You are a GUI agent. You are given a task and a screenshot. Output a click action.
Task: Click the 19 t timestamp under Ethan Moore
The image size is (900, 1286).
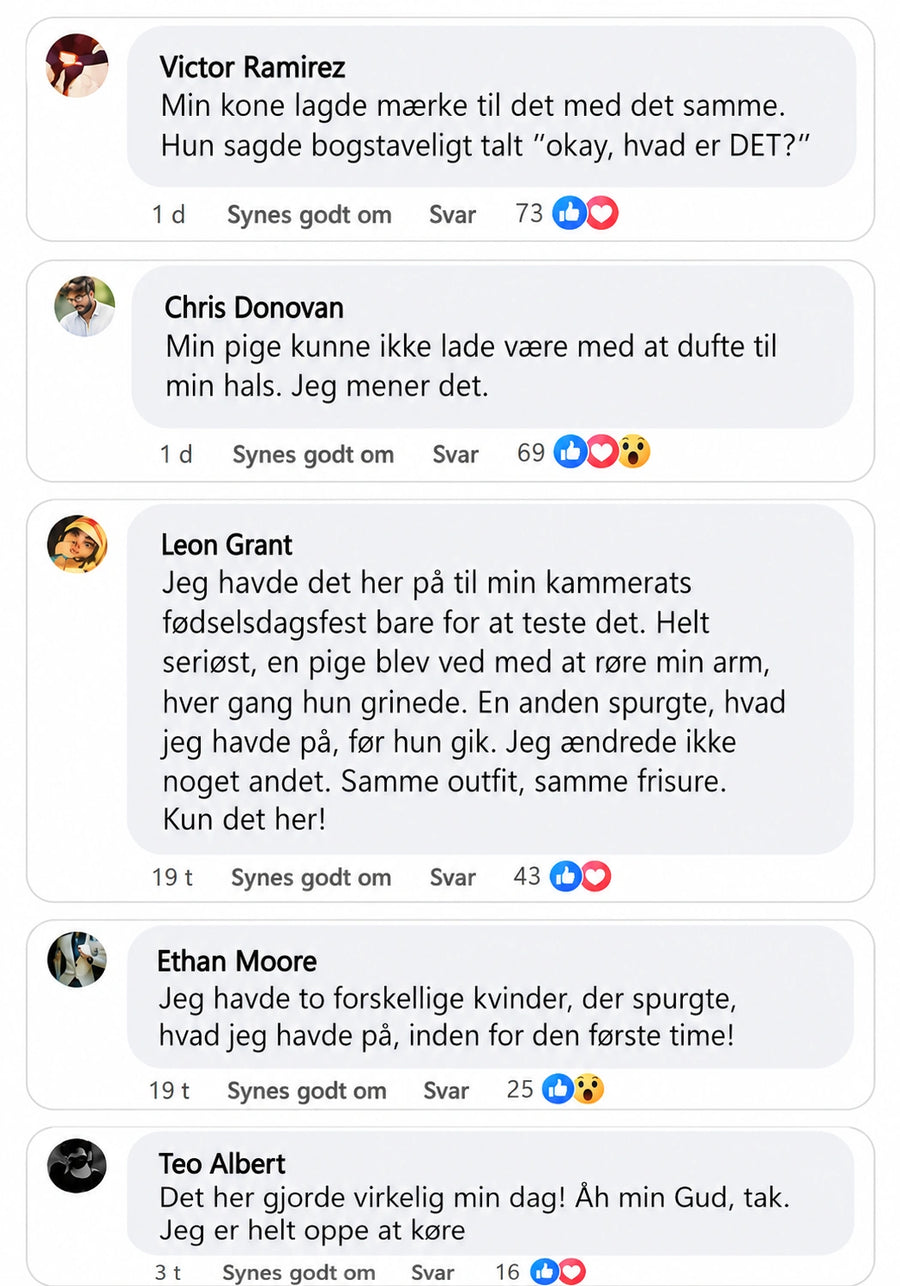170,1090
